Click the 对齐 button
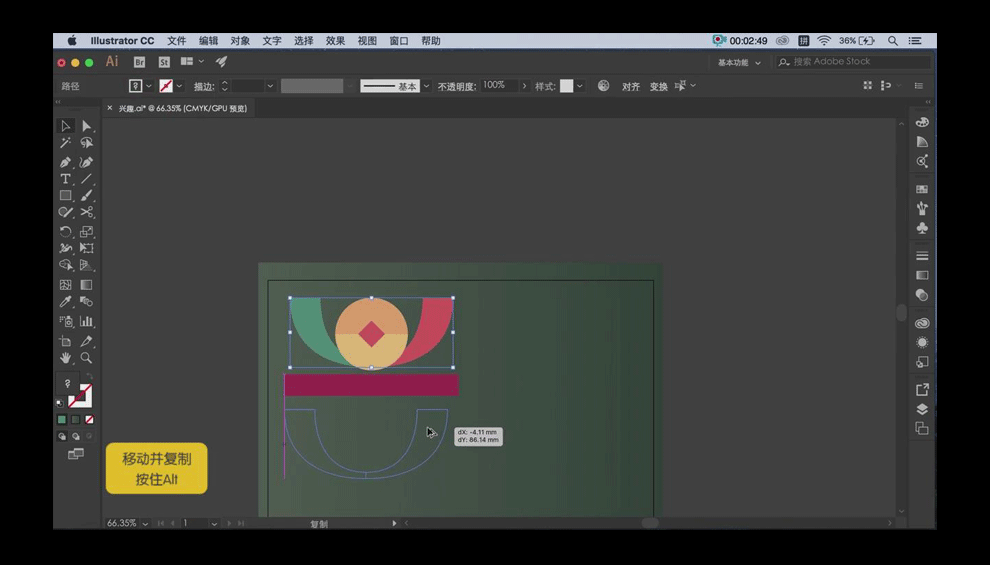This screenshot has height=565, width=990. pyautogui.click(x=631, y=87)
